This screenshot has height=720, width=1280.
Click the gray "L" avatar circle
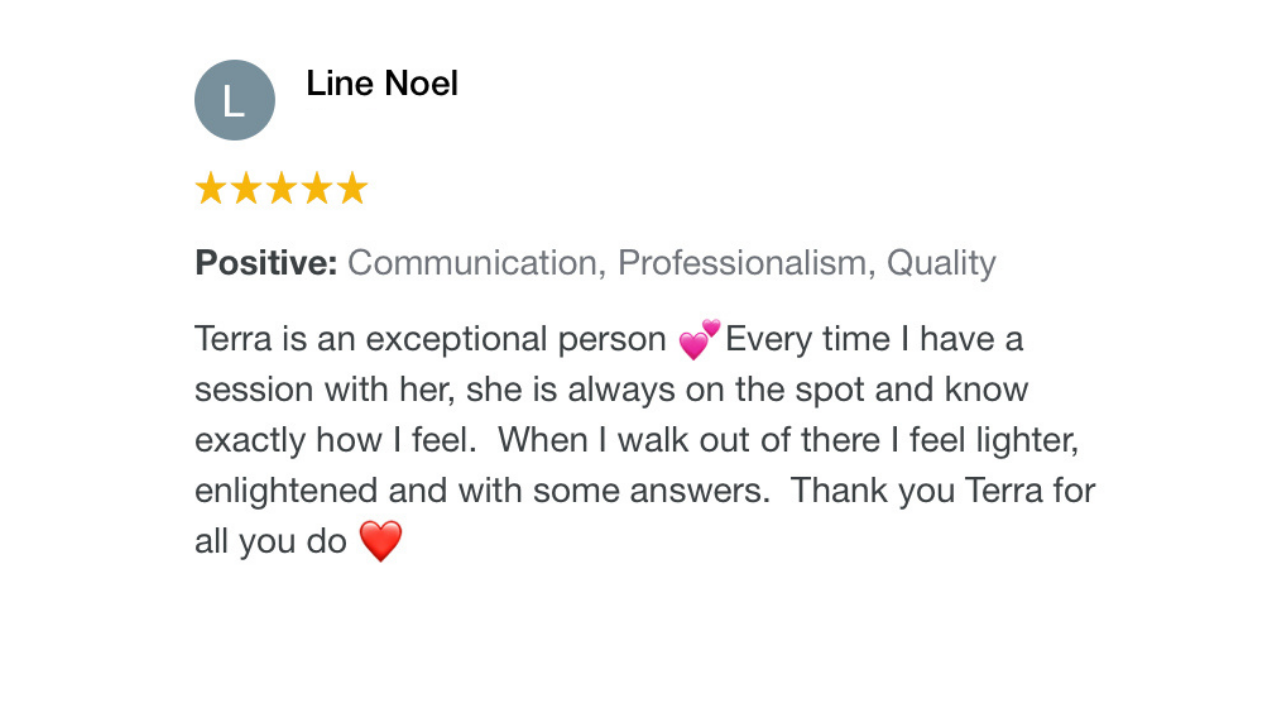tap(234, 100)
